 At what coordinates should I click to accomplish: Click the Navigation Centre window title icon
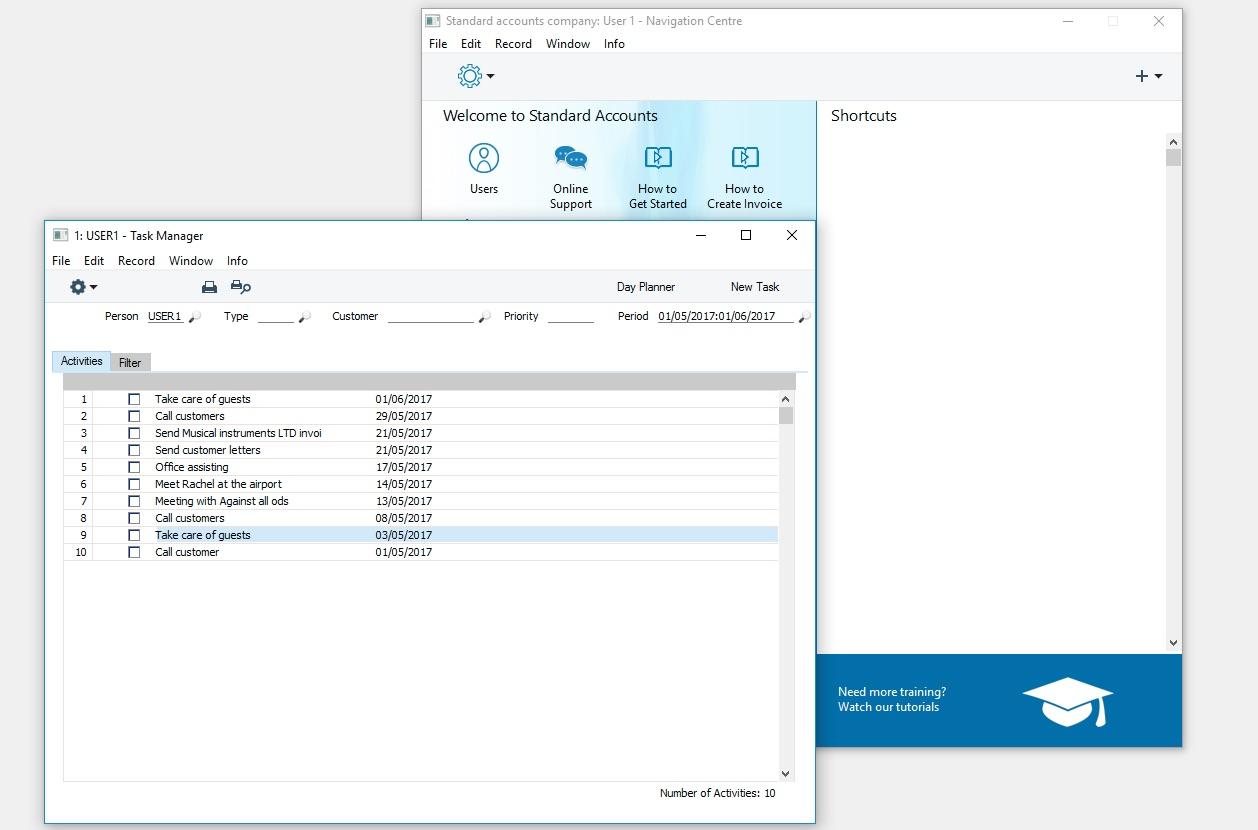point(432,20)
